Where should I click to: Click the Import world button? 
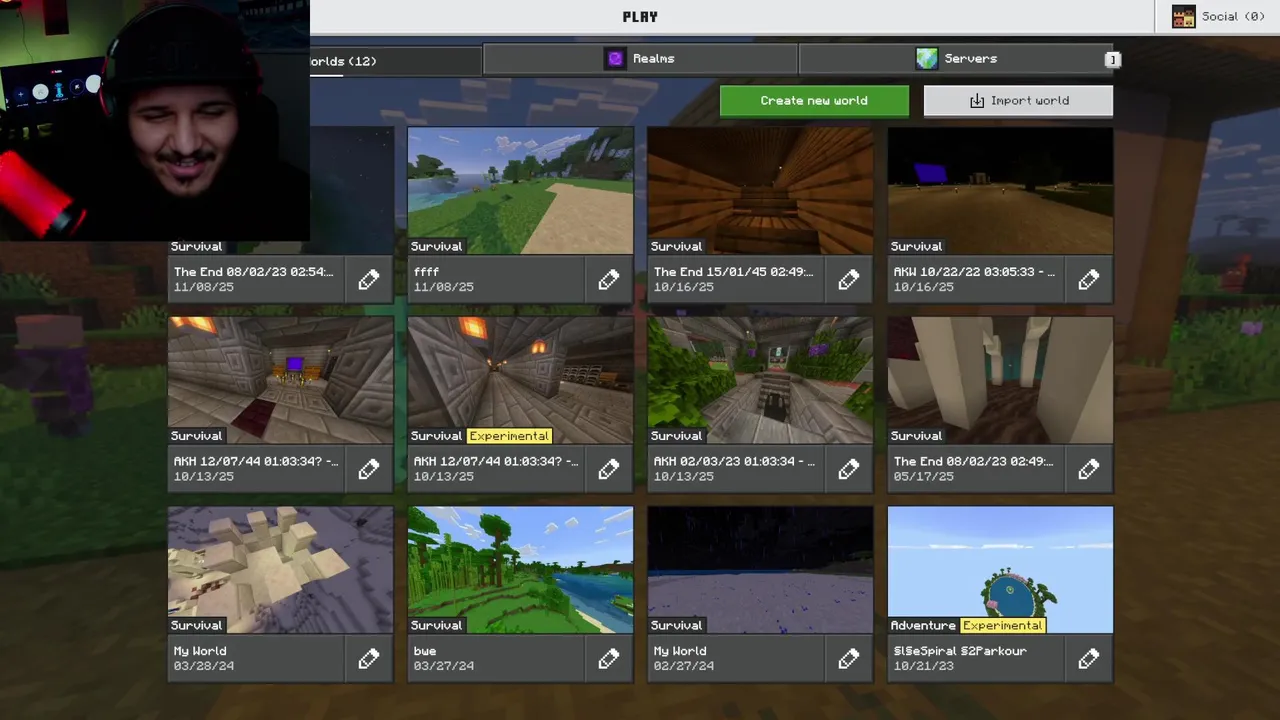pyautogui.click(x=1018, y=101)
